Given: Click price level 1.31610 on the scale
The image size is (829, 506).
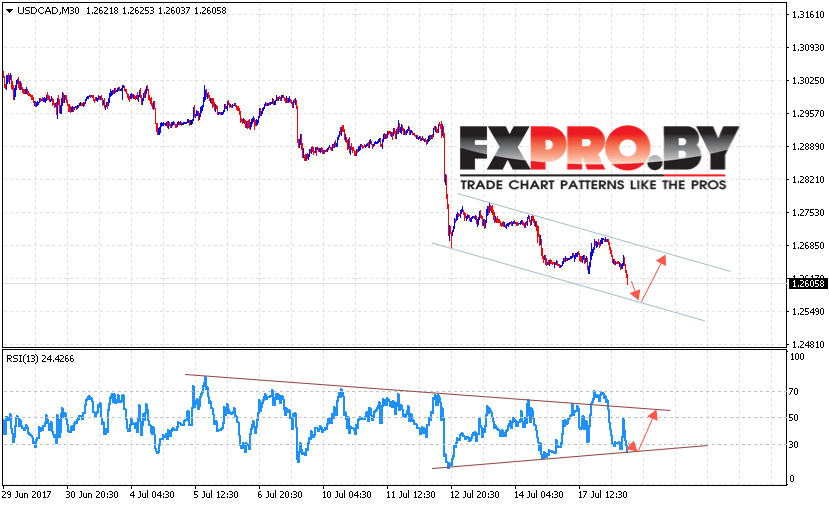Looking at the screenshot, I should click(808, 14).
